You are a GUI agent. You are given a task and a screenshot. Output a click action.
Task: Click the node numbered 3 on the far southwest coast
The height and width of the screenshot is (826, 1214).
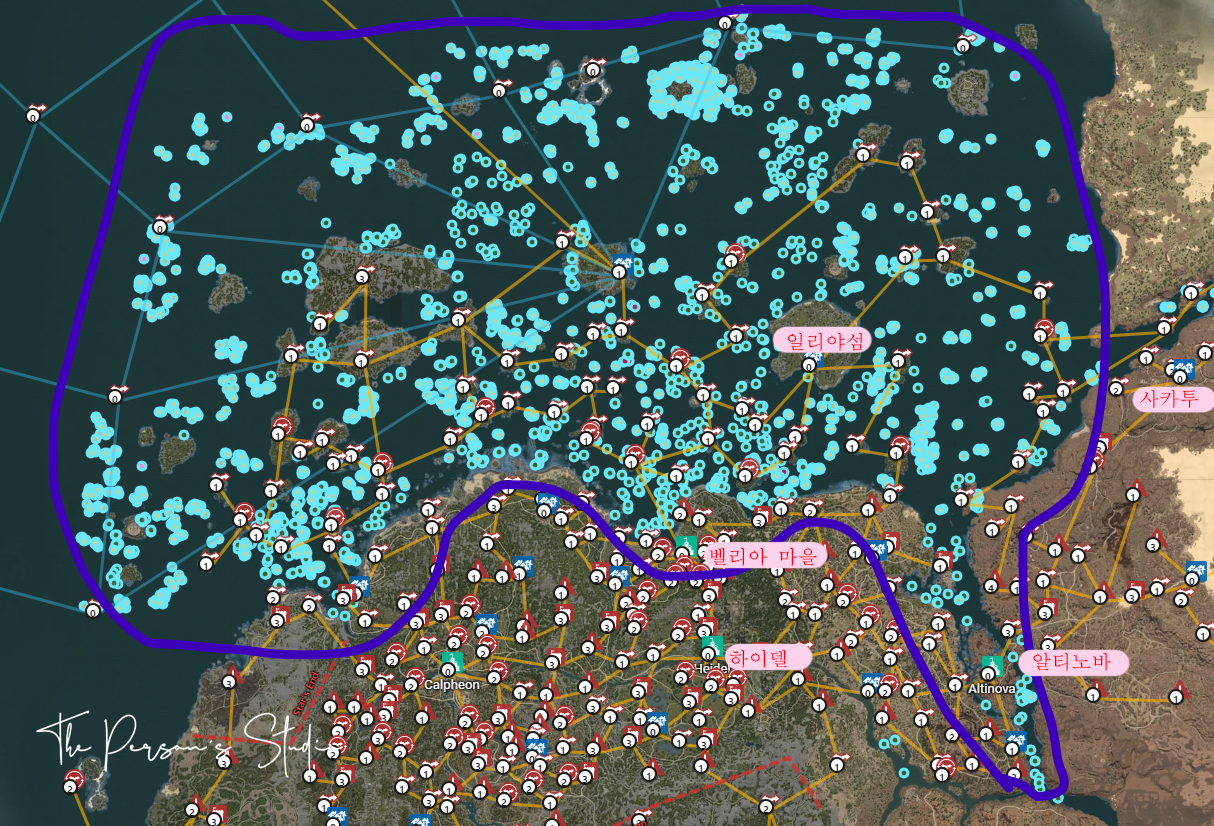coord(228,682)
